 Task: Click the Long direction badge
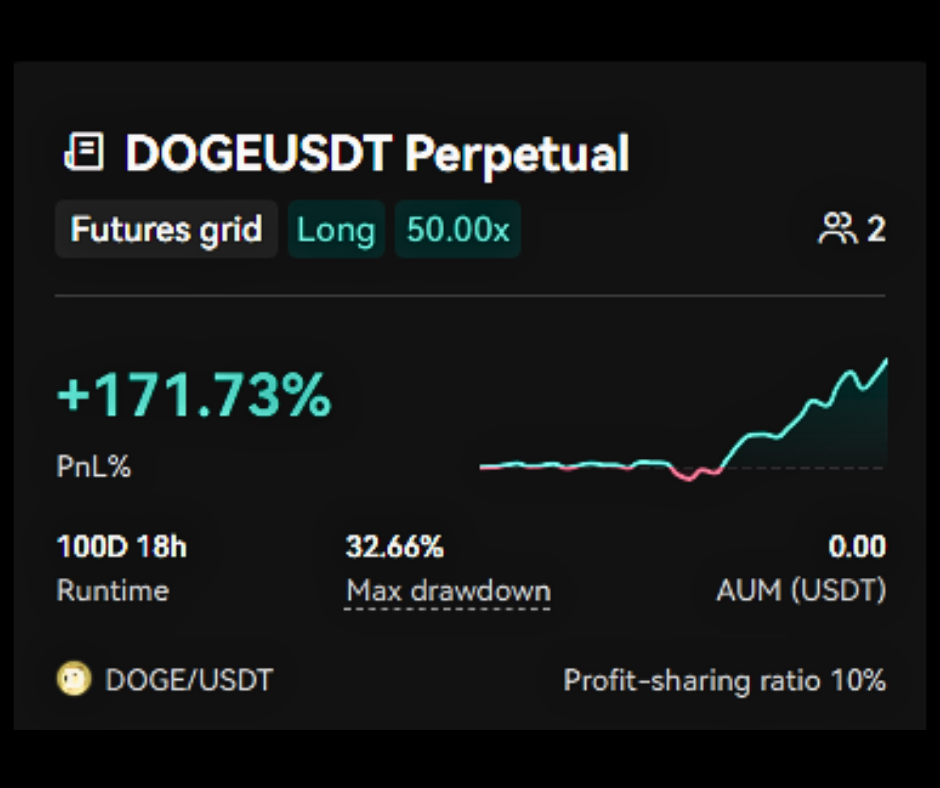336,230
